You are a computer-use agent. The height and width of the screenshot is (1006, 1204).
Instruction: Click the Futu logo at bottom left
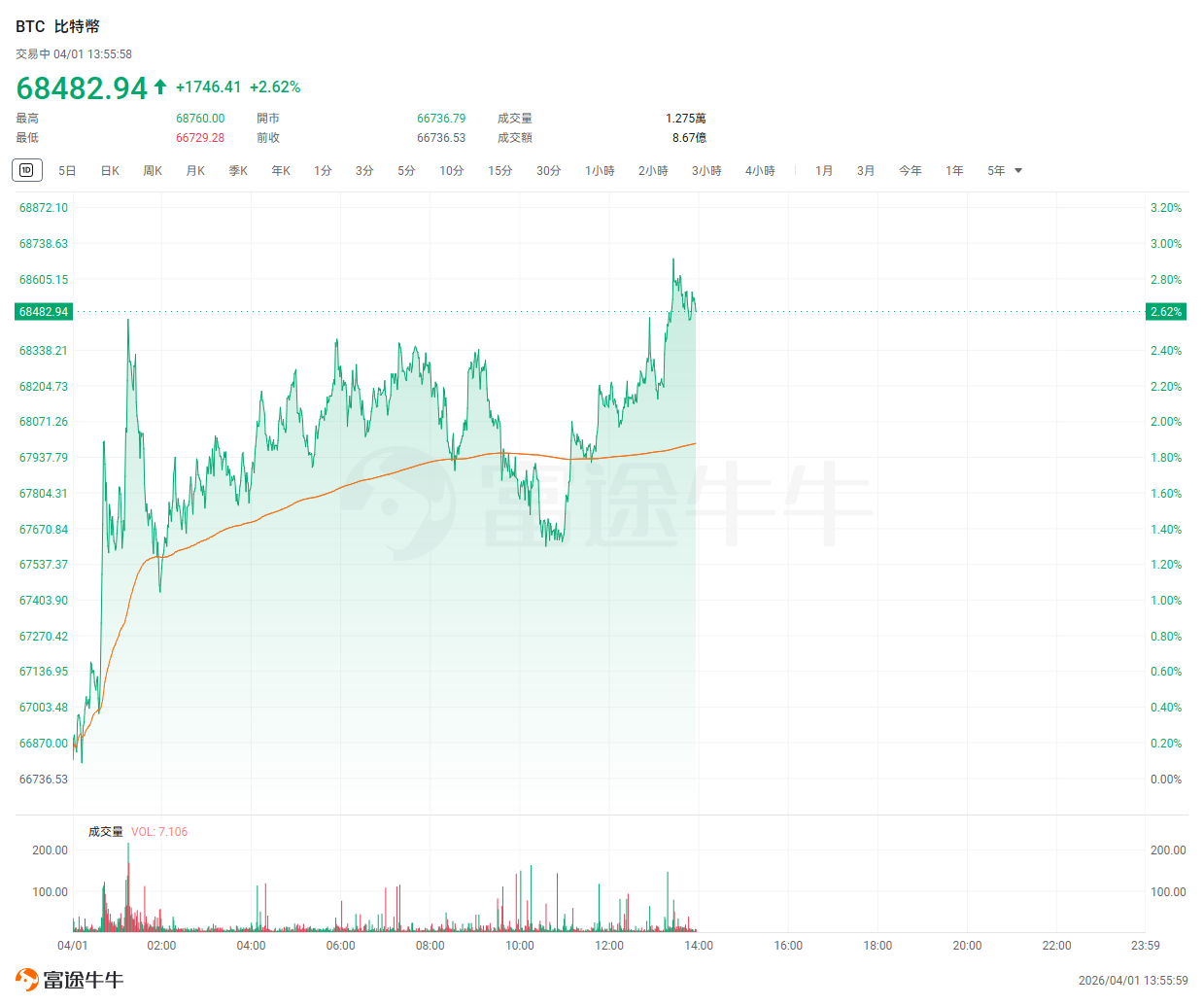pyautogui.click(x=69, y=980)
